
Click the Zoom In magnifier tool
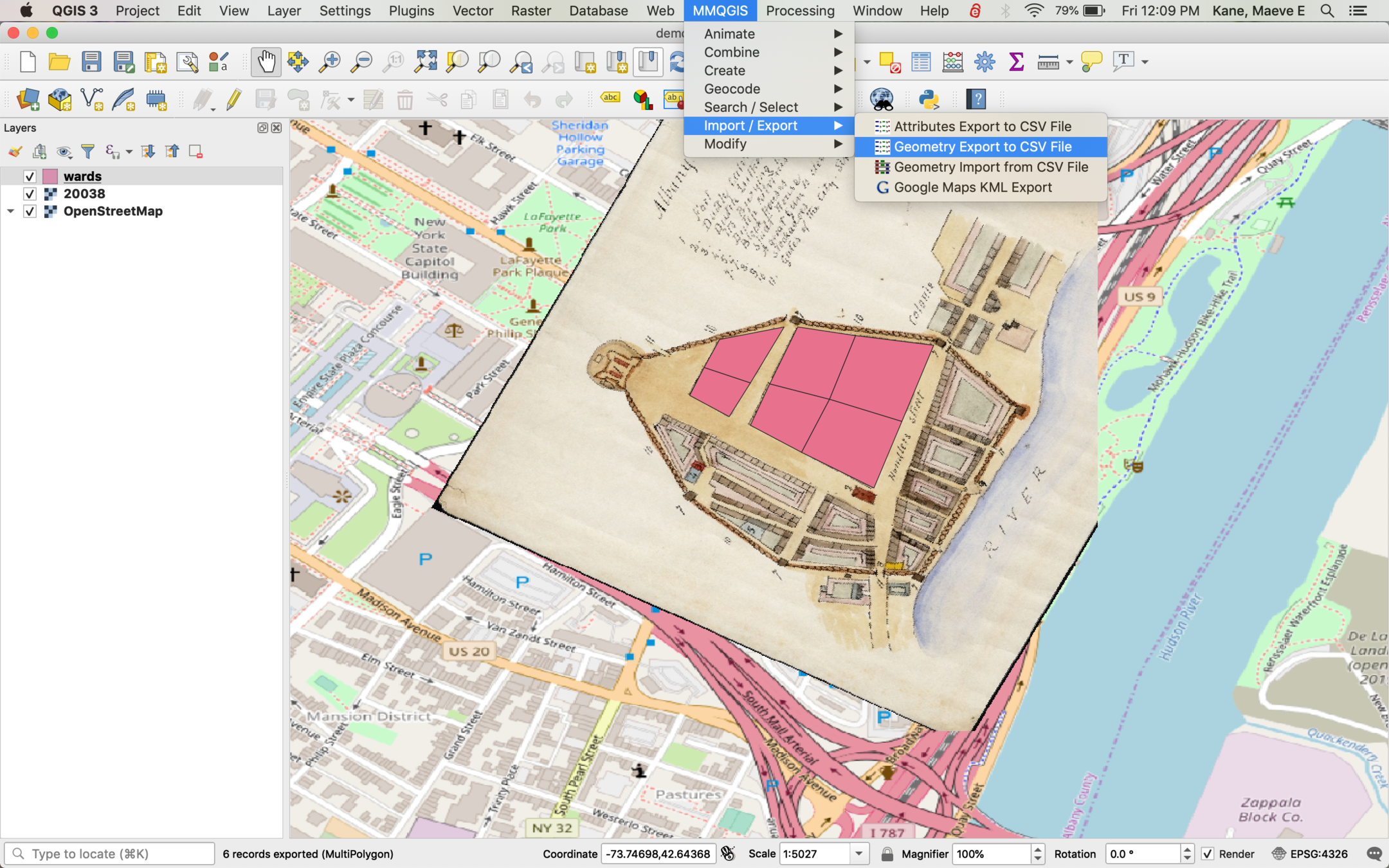coord(330,62)
